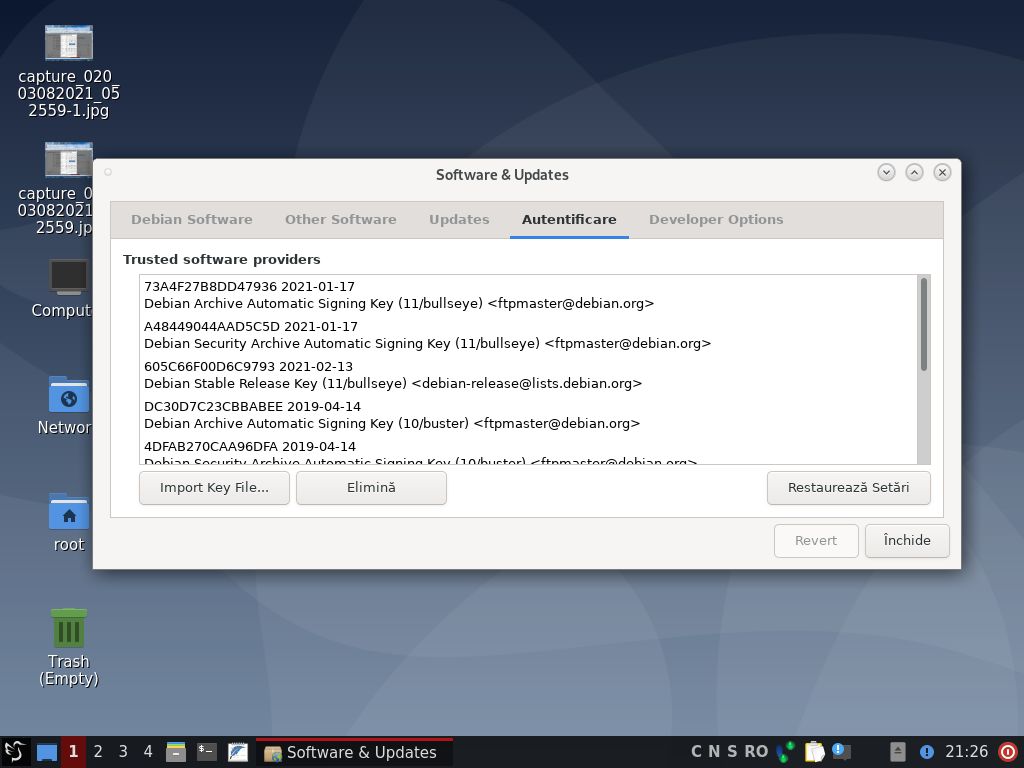Click the blue exclamation tray icon

(927, 752)
